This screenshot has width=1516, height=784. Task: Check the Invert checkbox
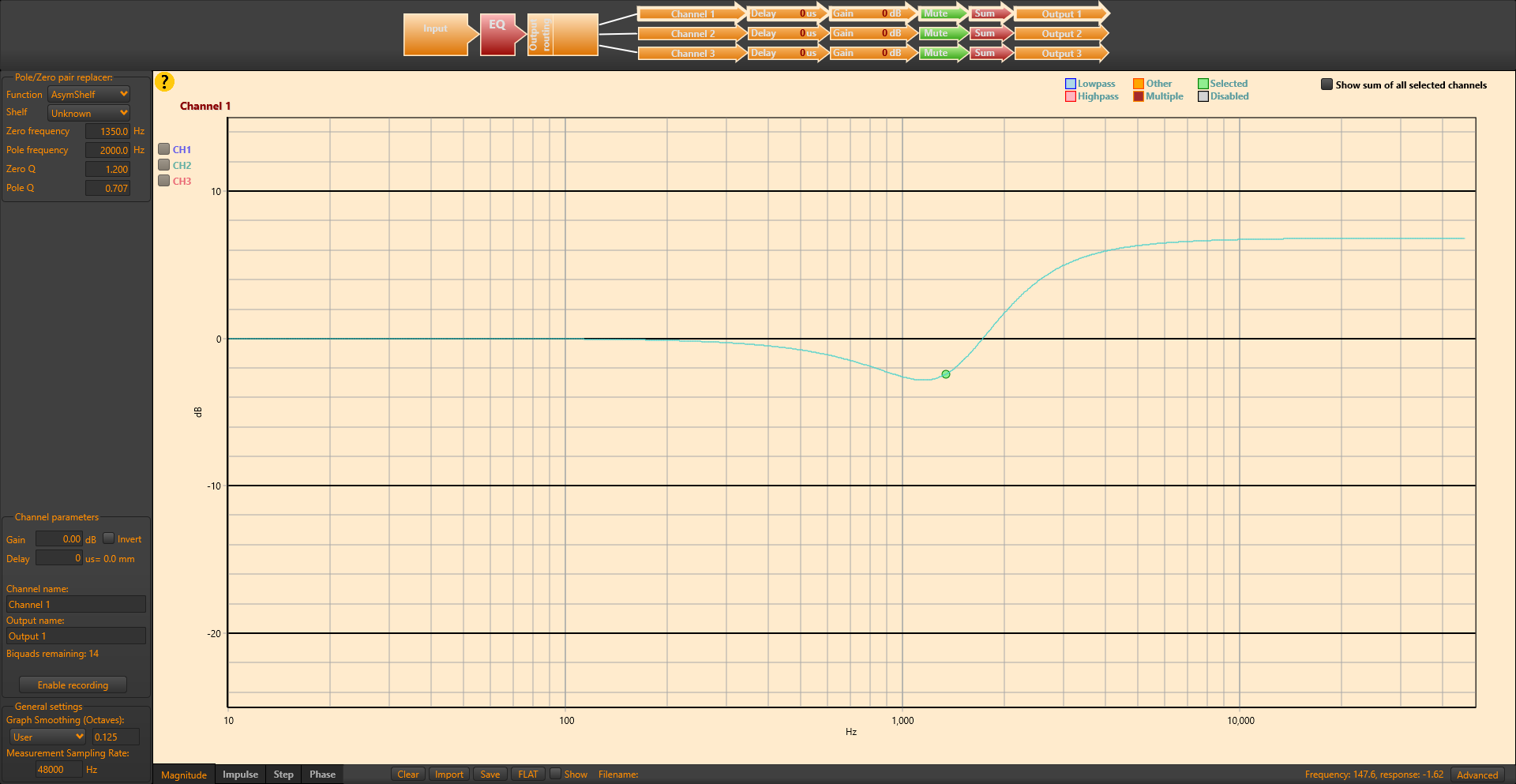point(109,538)
